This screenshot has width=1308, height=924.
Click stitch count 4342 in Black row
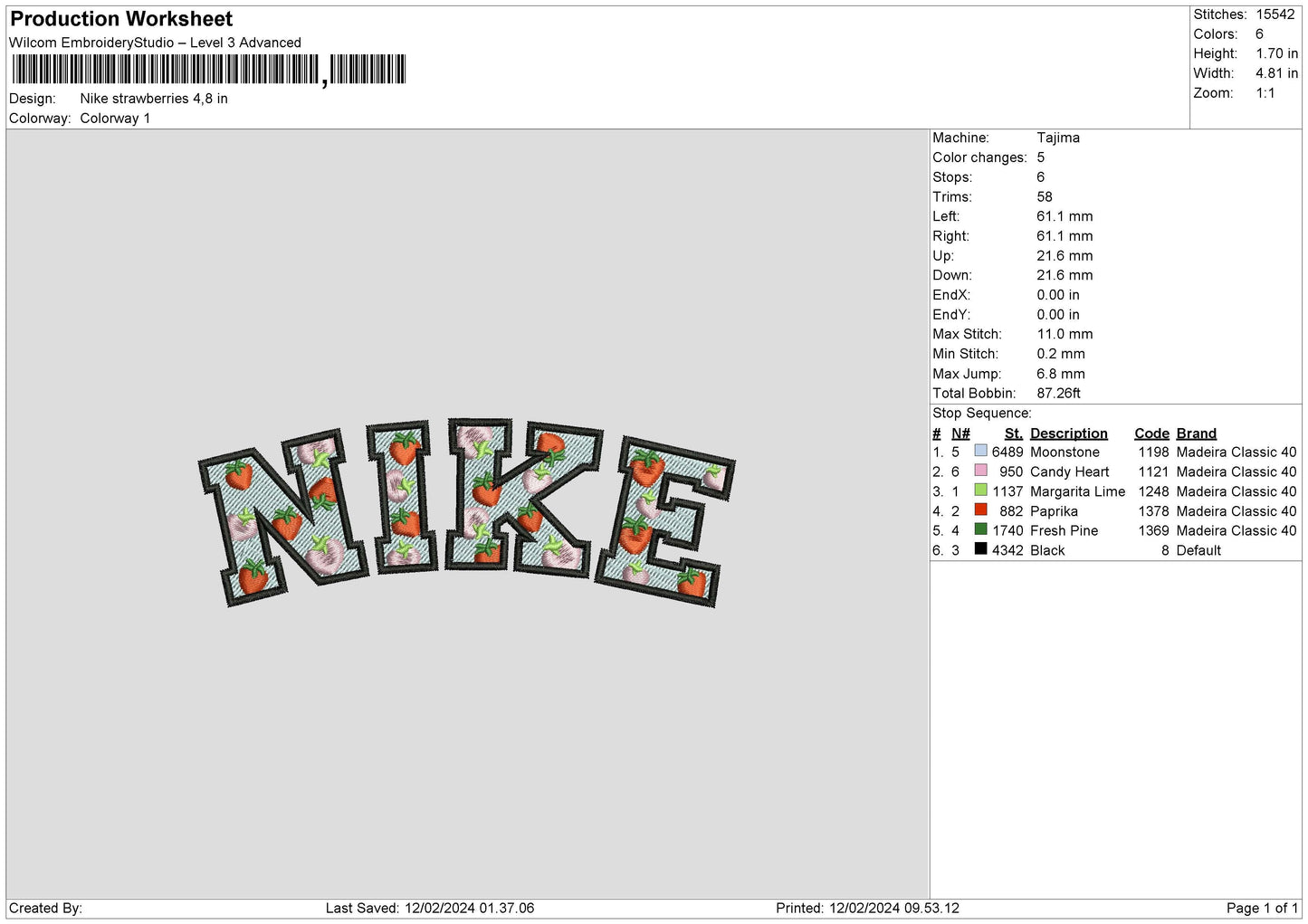[x=1007, y=550]
